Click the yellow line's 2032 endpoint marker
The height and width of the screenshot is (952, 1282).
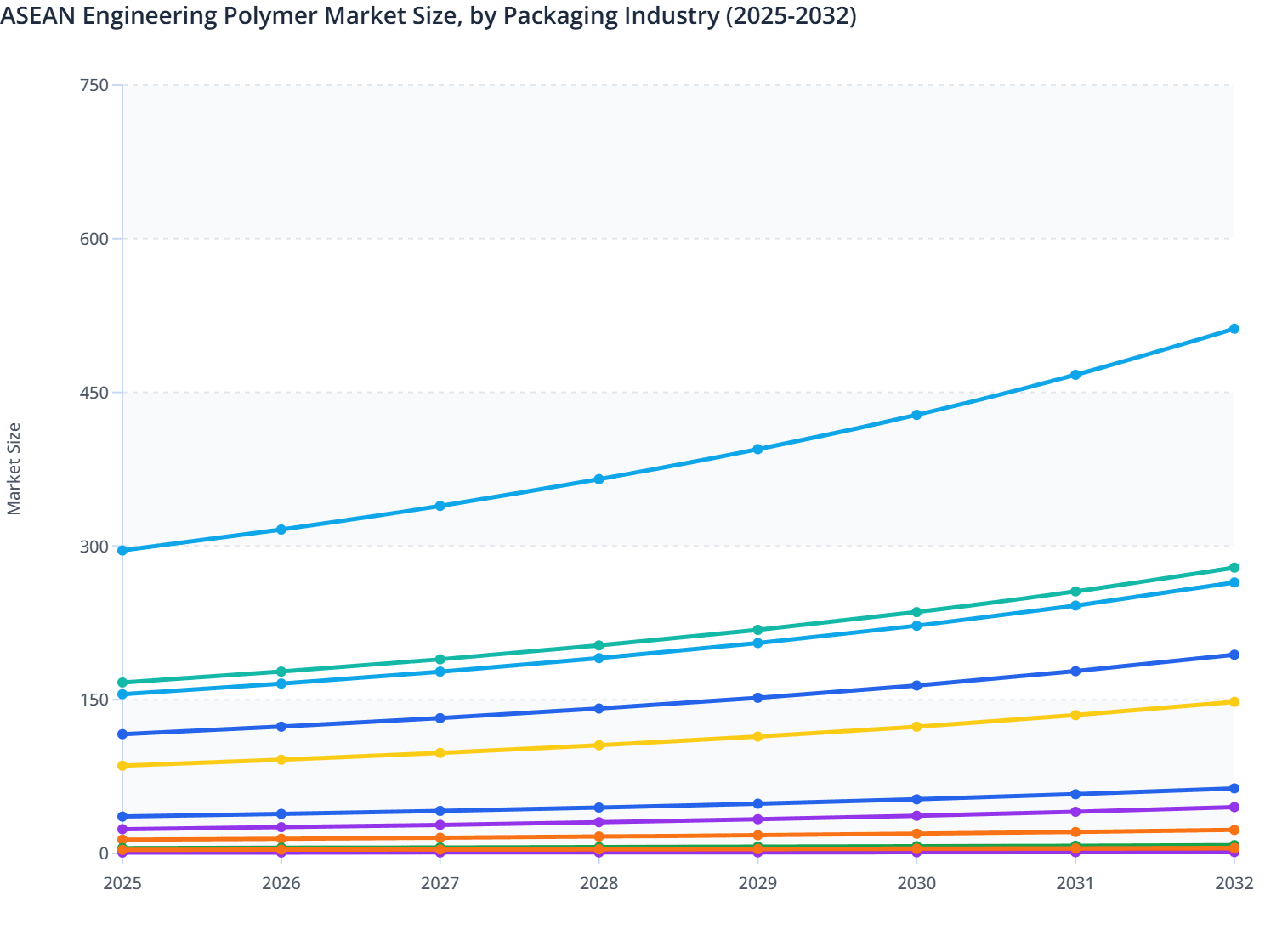point(1234,702)
